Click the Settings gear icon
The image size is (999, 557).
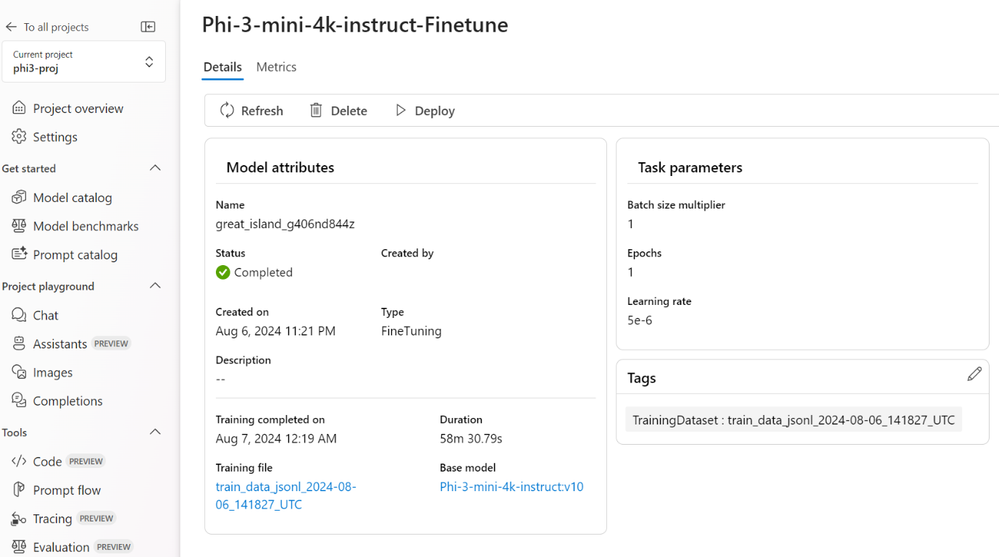click(19, 136)
